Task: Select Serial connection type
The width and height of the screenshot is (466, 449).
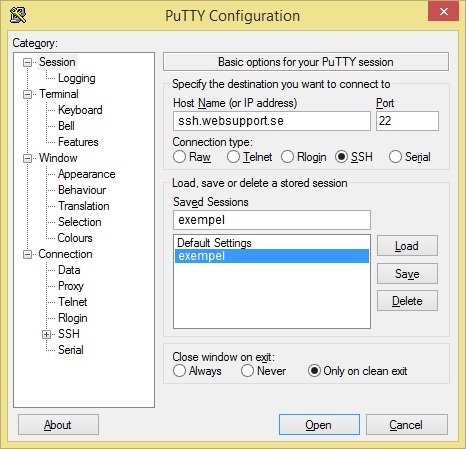Action: [395, 157]
